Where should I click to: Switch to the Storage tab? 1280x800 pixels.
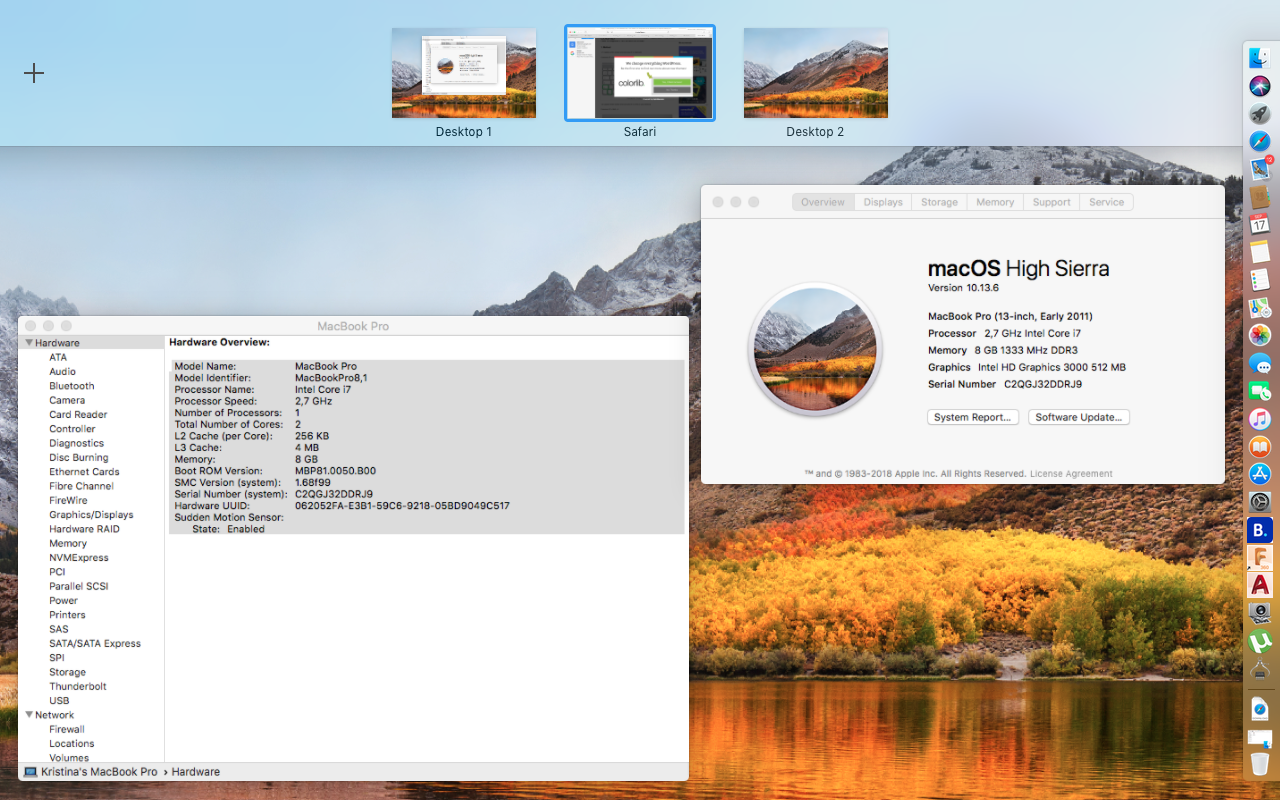[939, 202]
